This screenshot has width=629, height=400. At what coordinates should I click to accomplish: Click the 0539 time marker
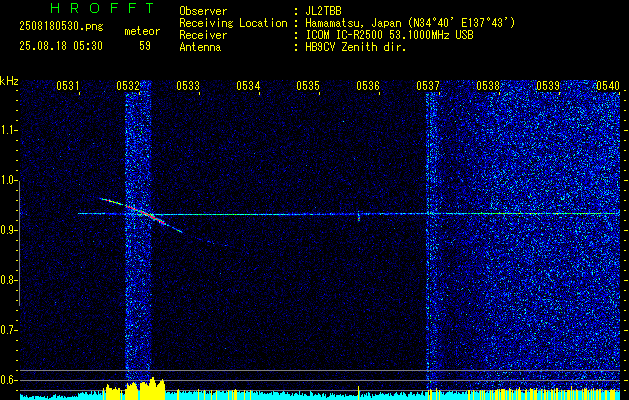(x=548, y=85)
